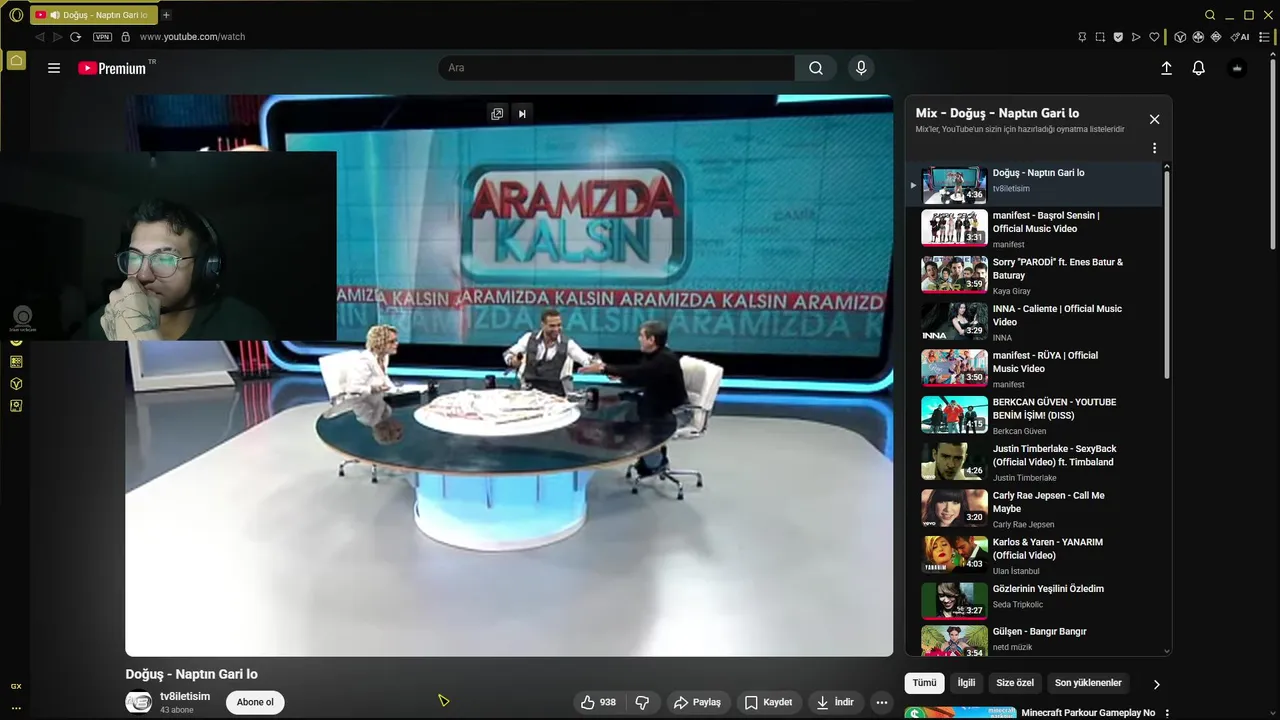
Task: Open the YouTube account avatar menu
Action: click(1237, 68)
